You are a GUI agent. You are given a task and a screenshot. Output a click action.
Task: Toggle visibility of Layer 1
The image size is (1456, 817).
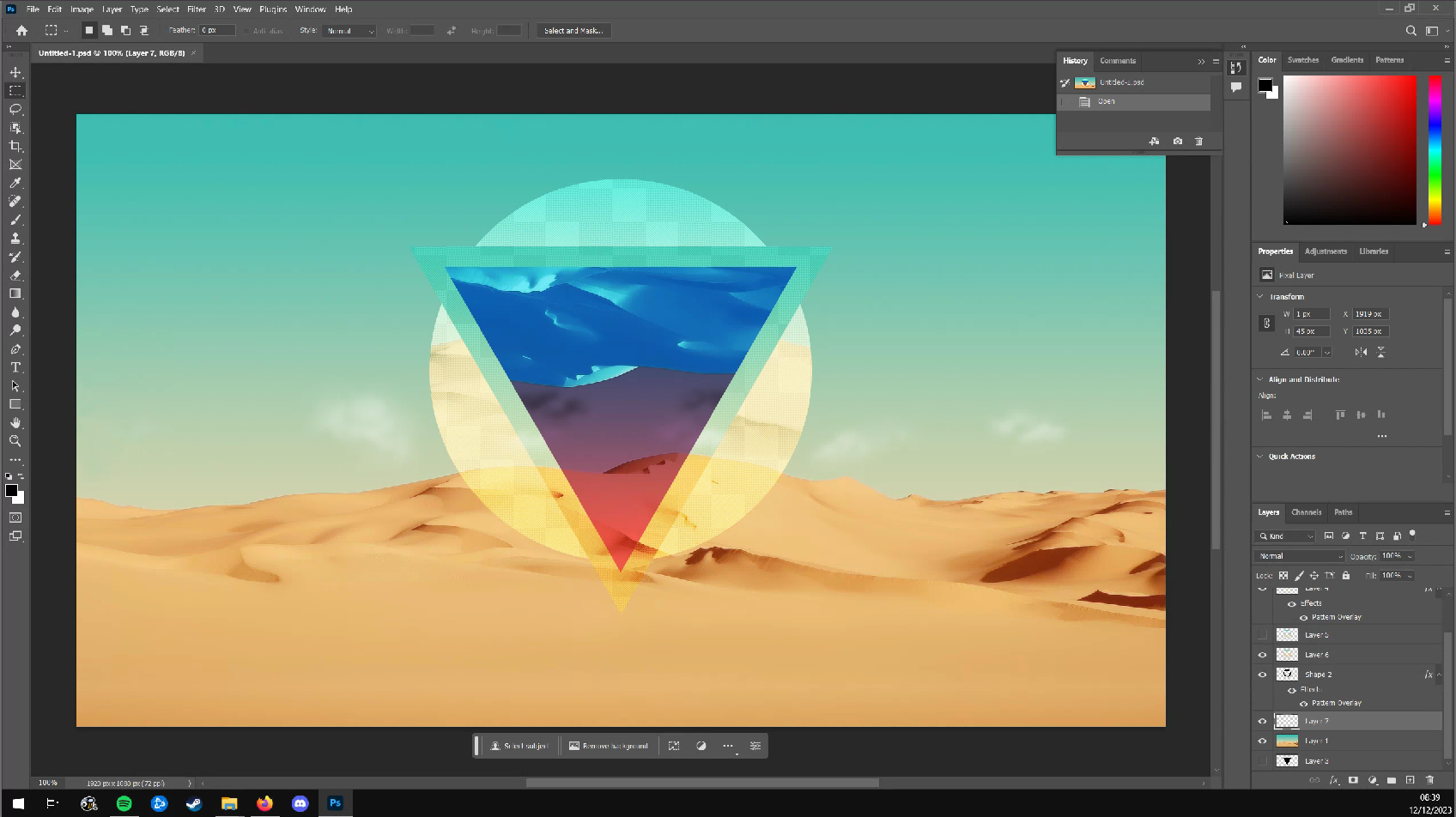point(1262,741)
